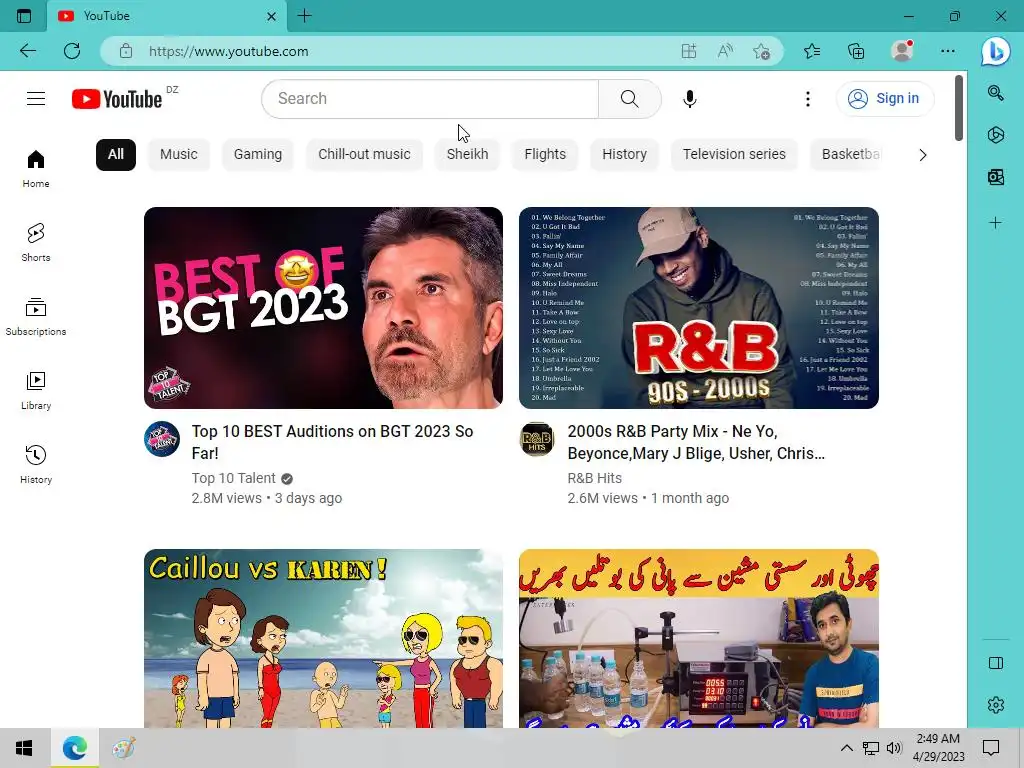Select the Flights filter chip
Image resolution: width=1024 pixels, height=768 pixels.
[x=545, y=155]
